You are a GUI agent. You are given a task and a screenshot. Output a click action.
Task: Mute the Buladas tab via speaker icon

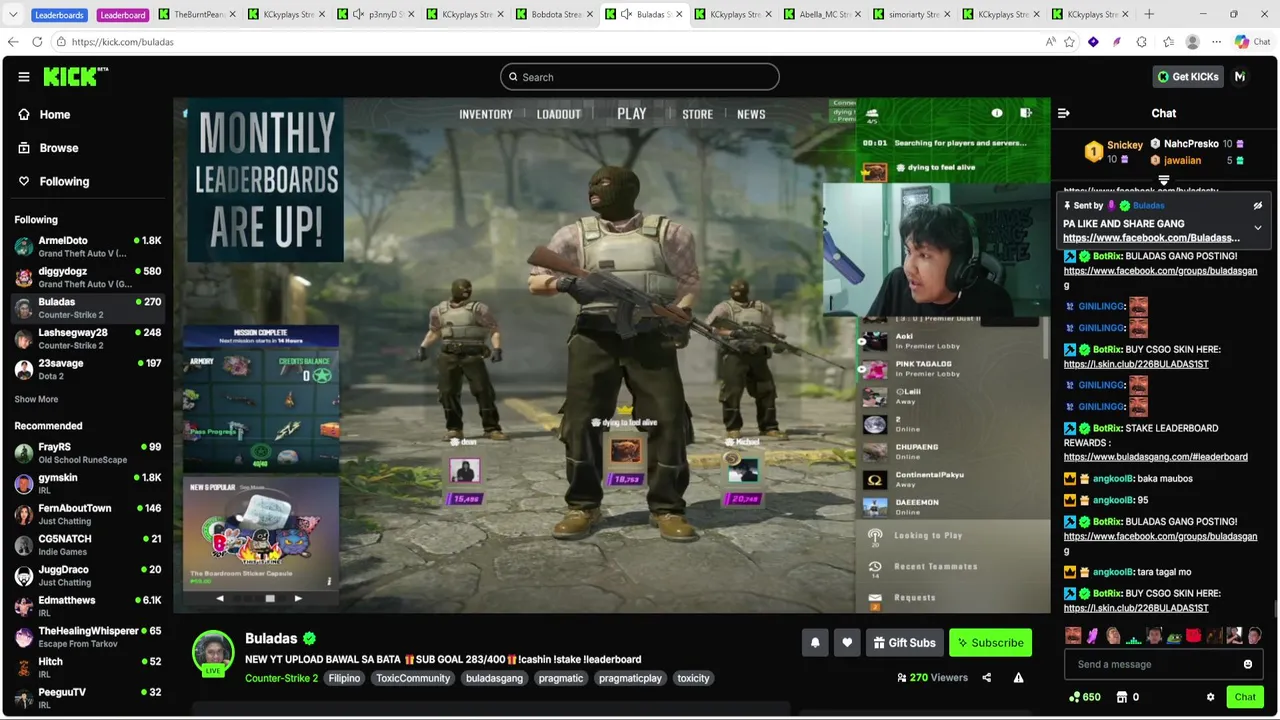(x=626, y=14)
